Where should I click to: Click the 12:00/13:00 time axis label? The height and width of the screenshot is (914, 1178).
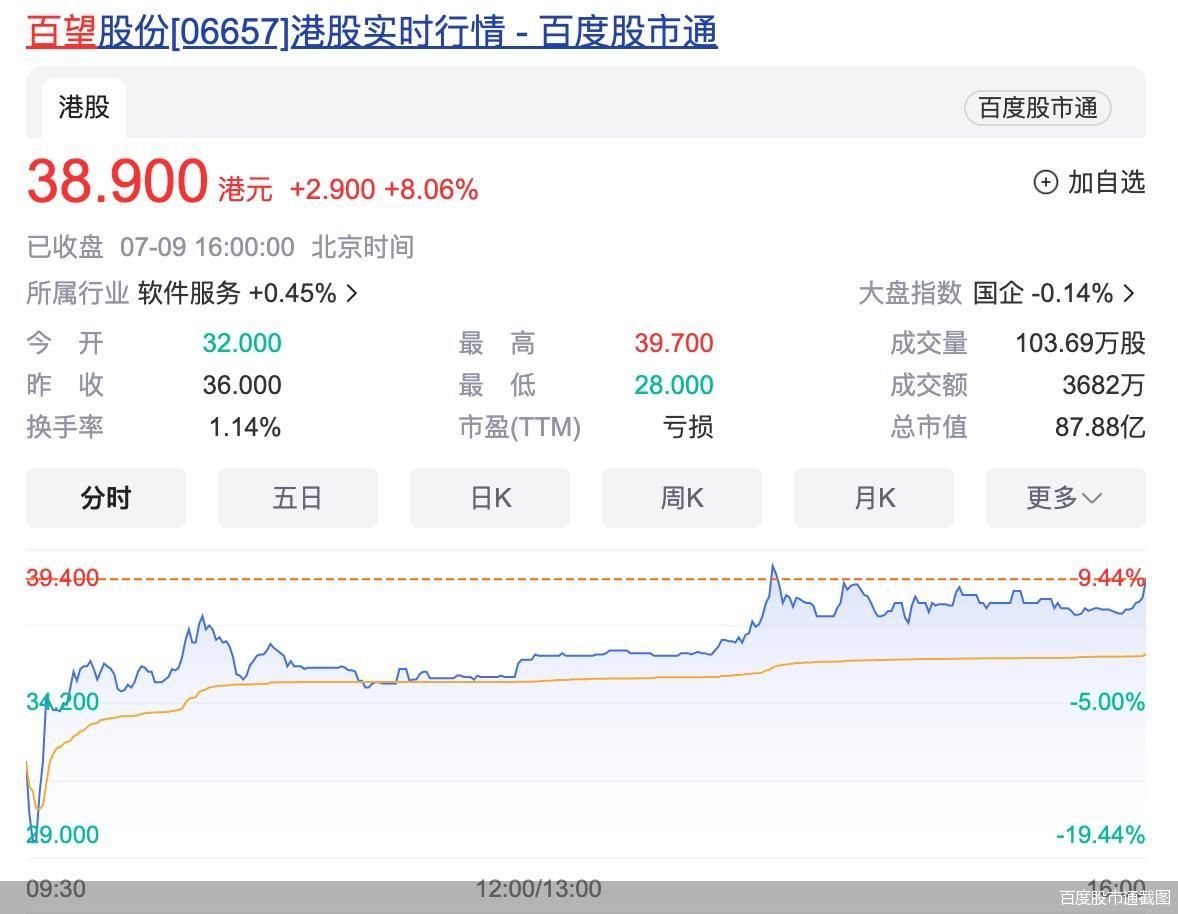point(539,889)
